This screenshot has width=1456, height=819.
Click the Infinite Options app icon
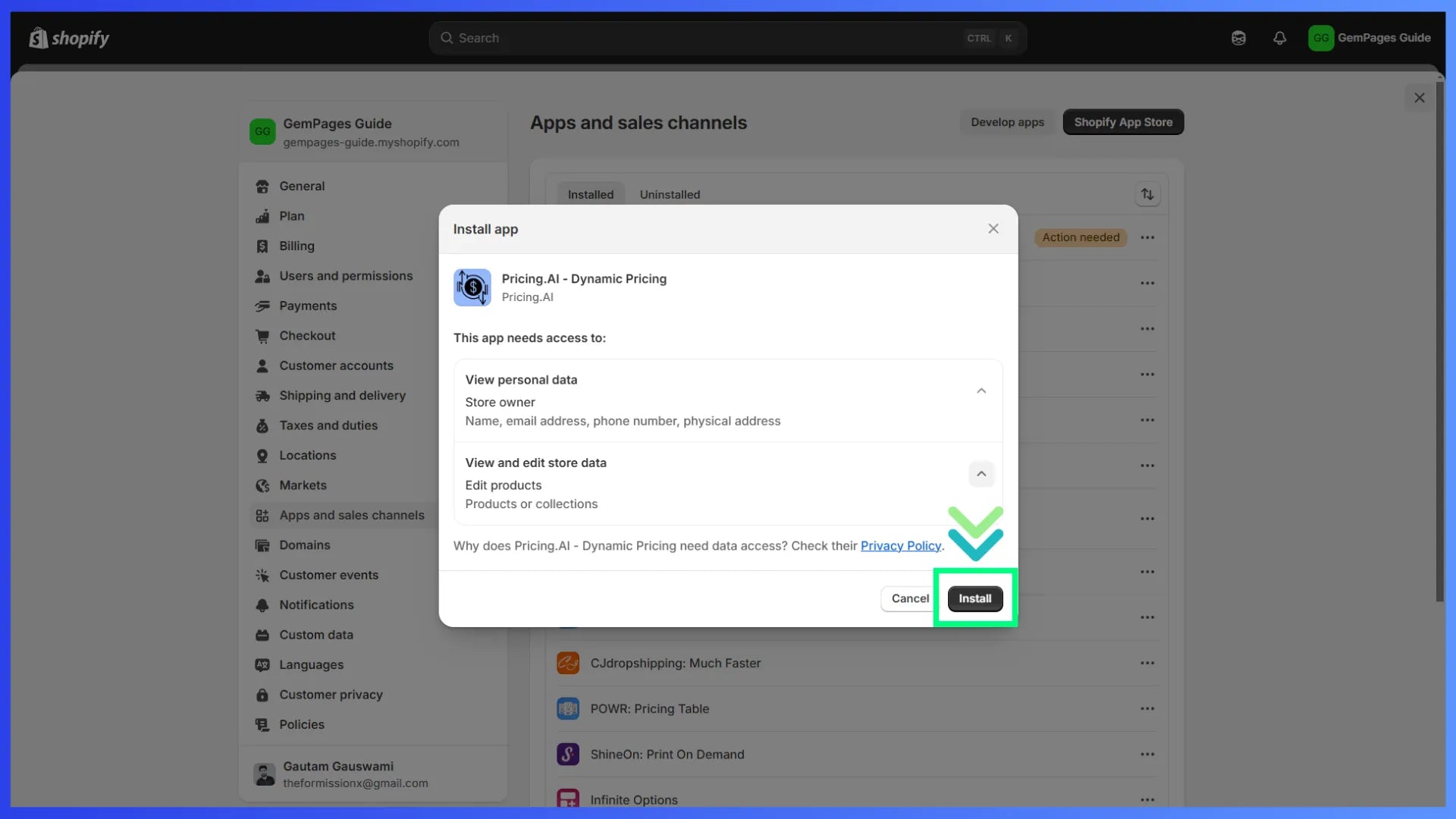pyautogui.click(x=568, y=799)
